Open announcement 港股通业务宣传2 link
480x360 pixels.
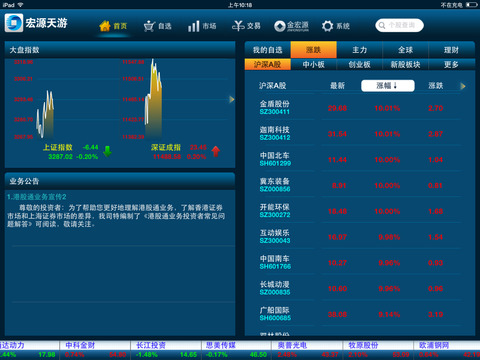(x=37, y=197)
